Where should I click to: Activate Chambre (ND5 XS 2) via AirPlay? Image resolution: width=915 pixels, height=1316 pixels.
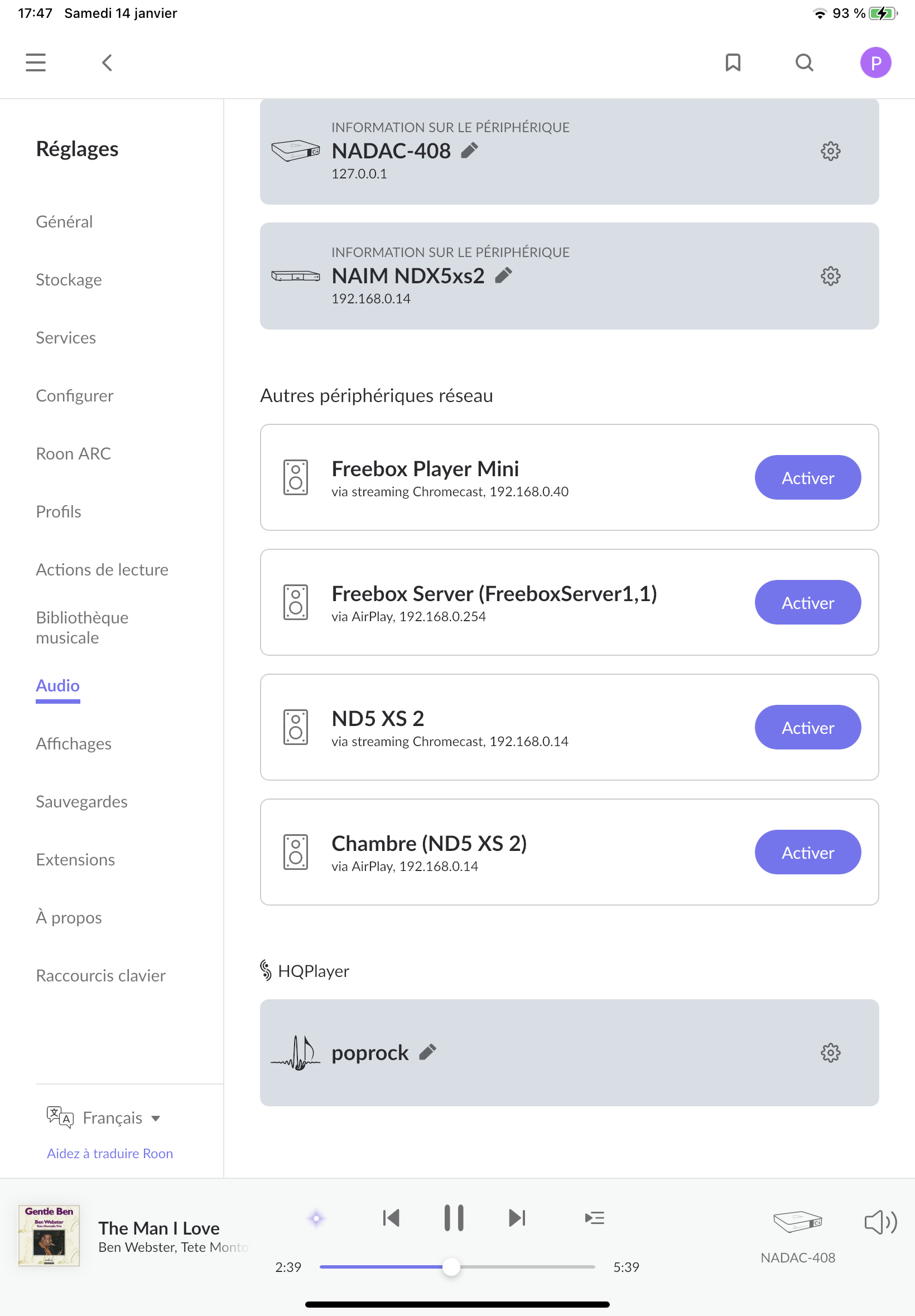[x=807, y=852]
